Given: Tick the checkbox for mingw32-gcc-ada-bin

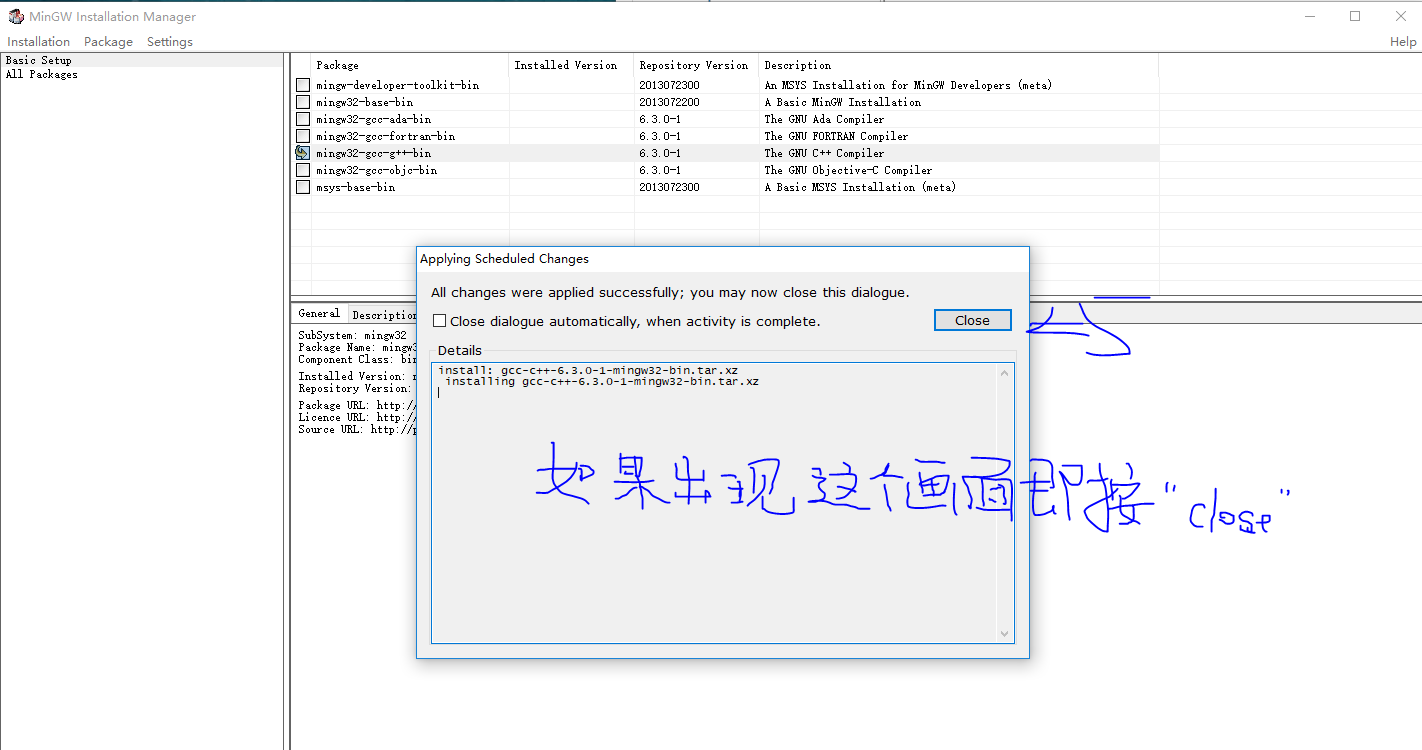Looking at the screenshot, I should click(x=303, y=119).
